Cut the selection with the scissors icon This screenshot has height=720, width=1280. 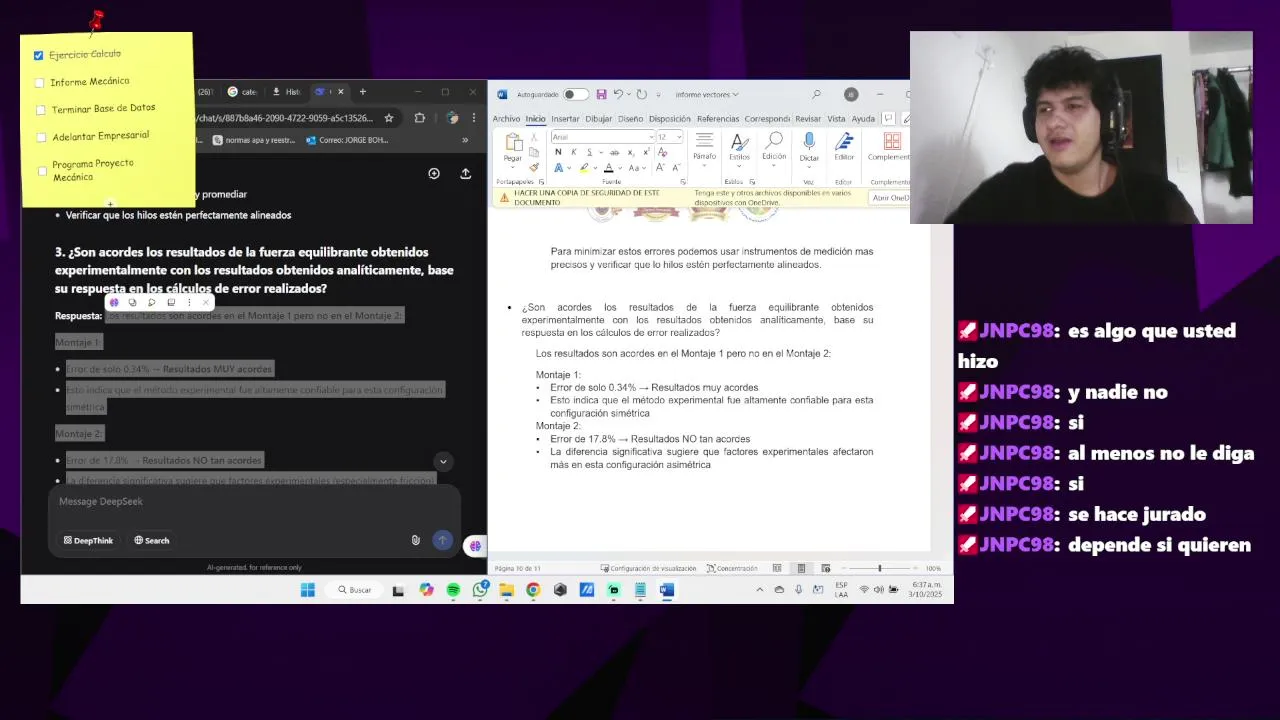(x=534, y=137)
